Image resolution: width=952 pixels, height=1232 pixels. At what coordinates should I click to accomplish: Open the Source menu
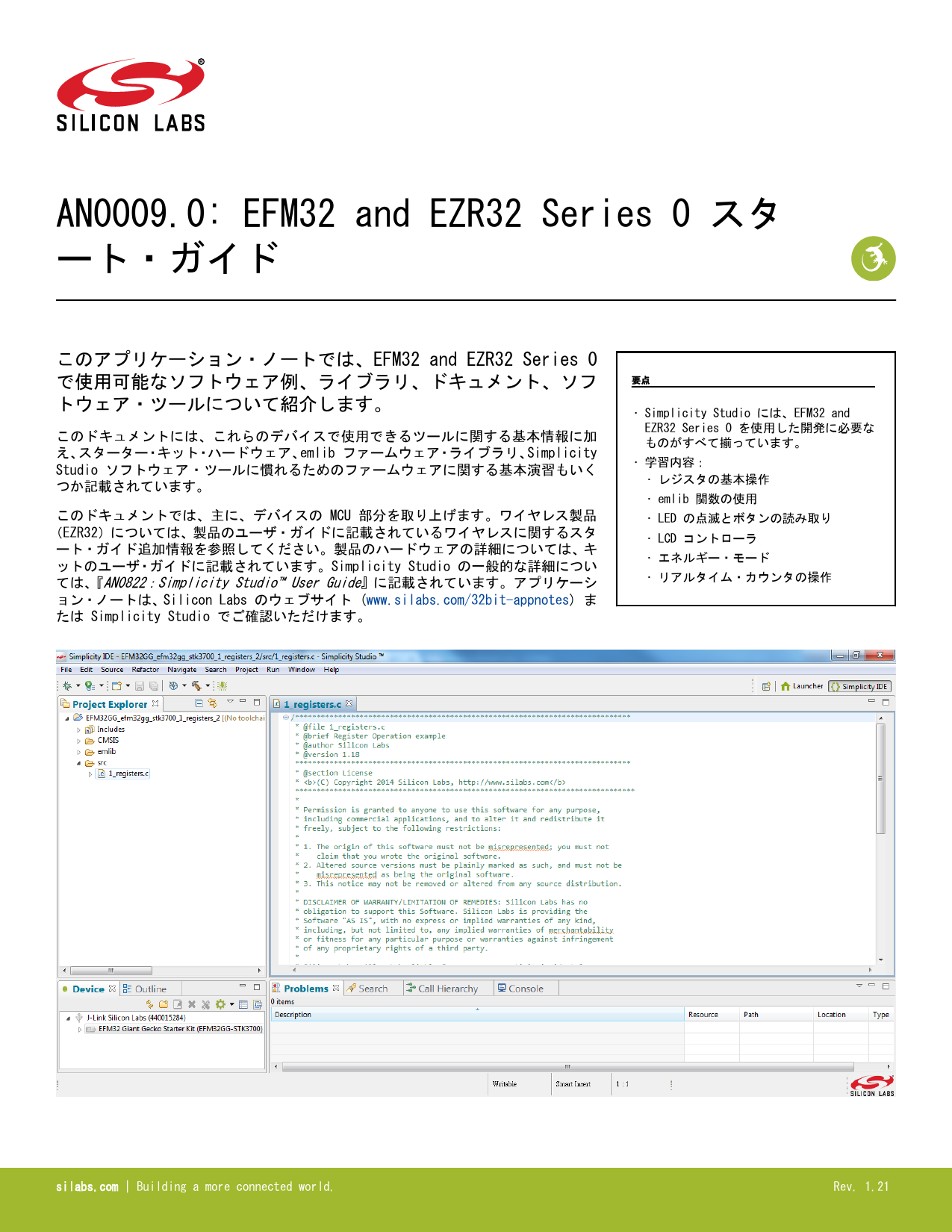click(112, 670)
